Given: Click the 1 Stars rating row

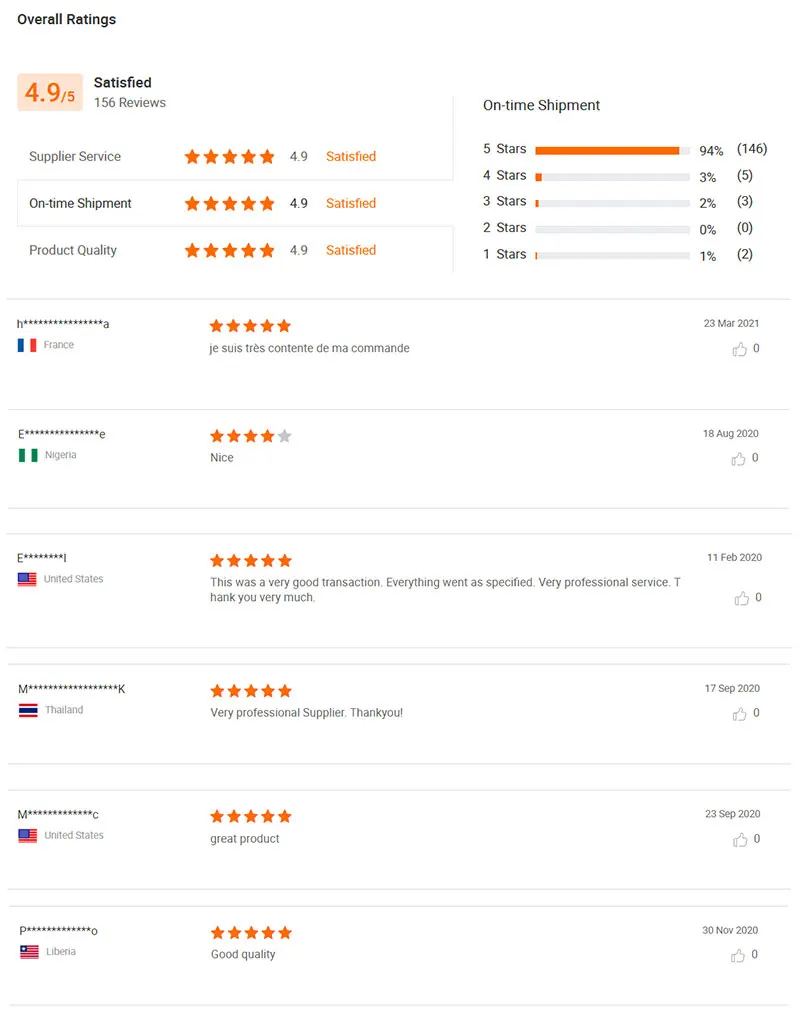Looking at the screenshot, I should click(612, 255).
